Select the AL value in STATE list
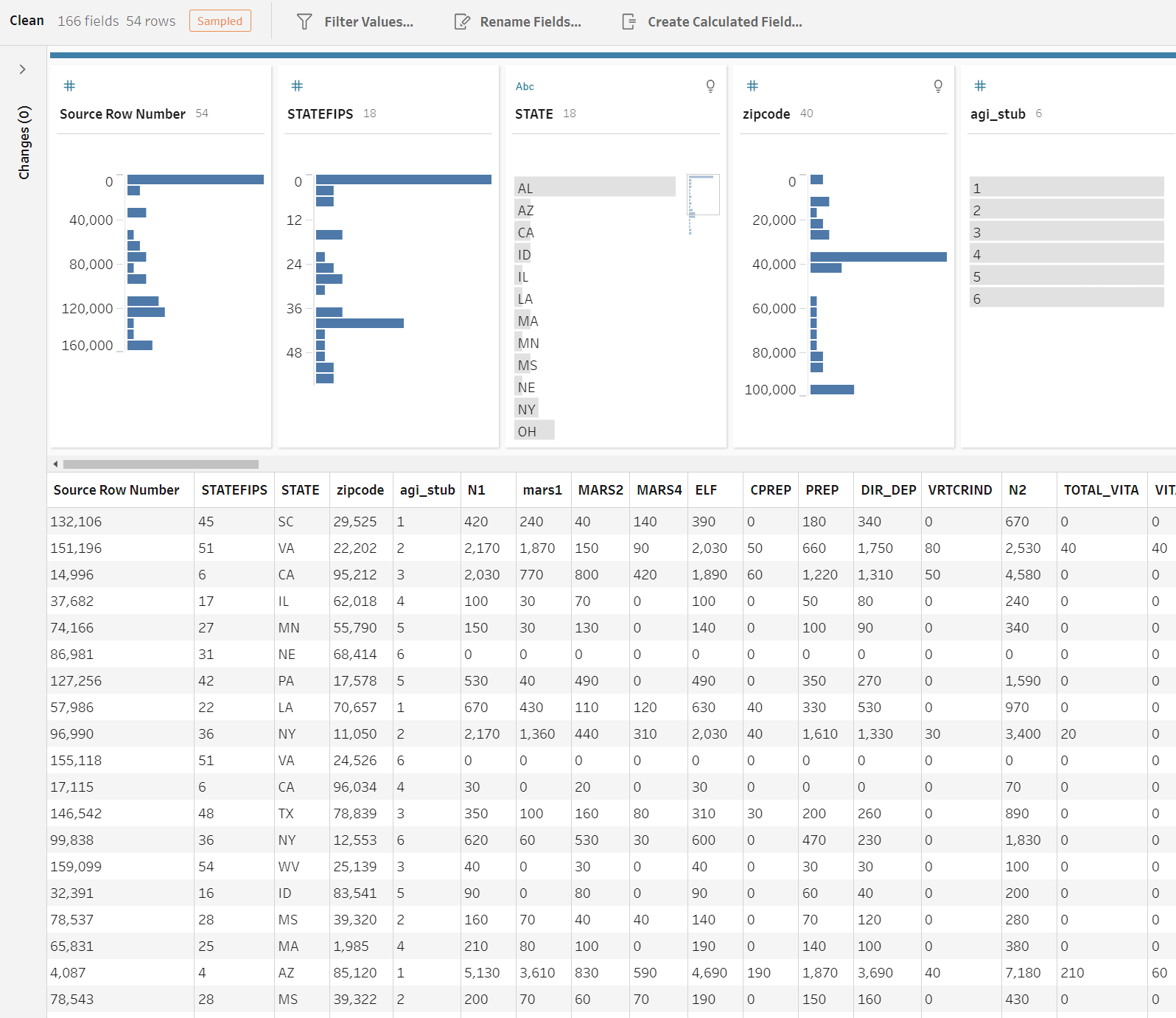Image resolution: width=1176 pixels, height=1018 pixels. [595, 188]
